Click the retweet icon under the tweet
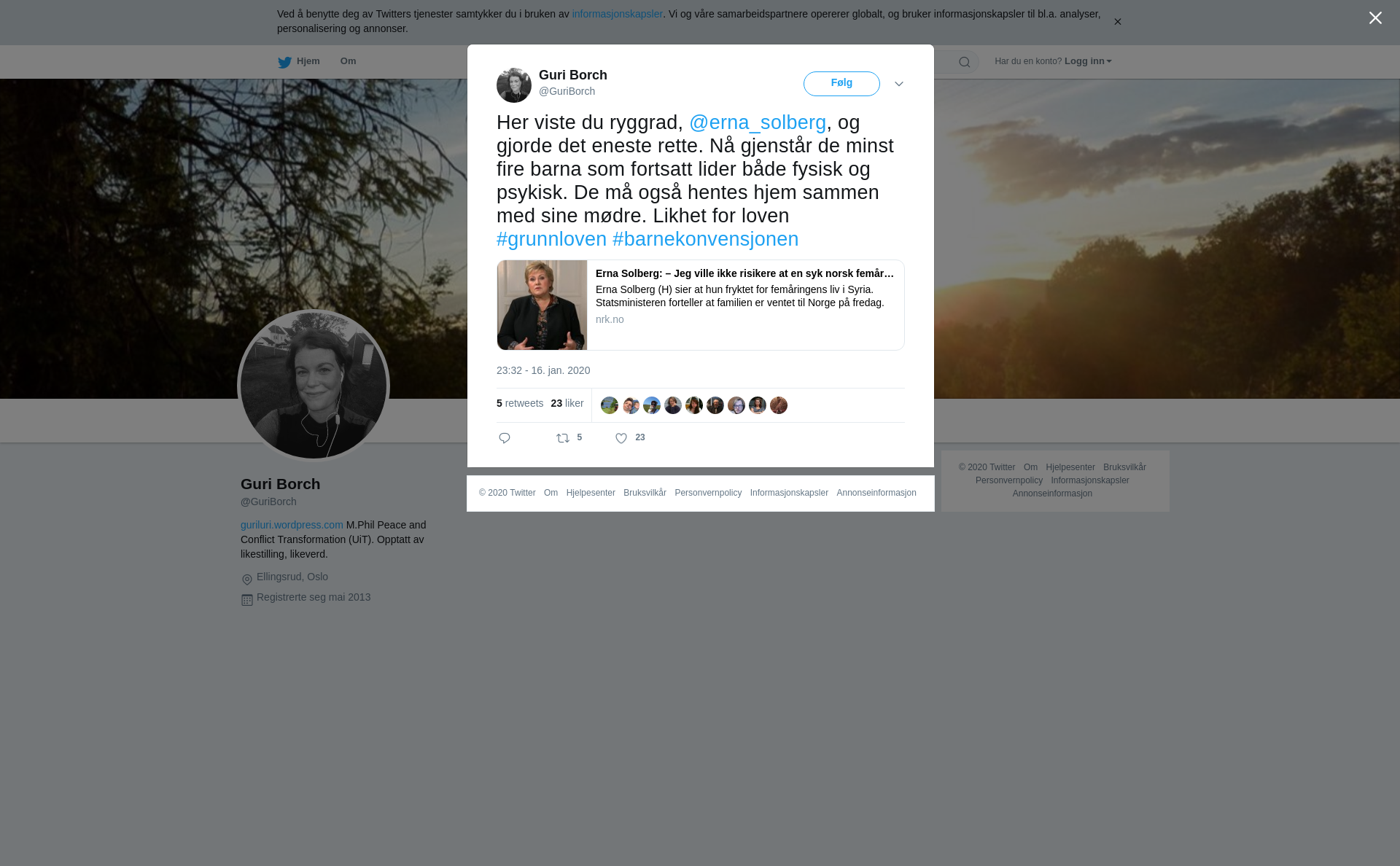The image size is (1400, 866). tap(563, 438)
